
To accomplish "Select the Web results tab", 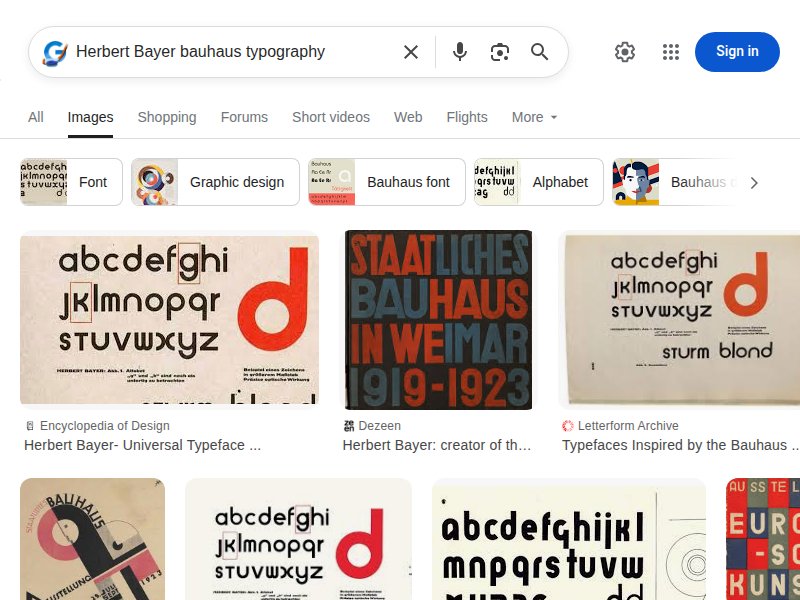I will point(408,117).
